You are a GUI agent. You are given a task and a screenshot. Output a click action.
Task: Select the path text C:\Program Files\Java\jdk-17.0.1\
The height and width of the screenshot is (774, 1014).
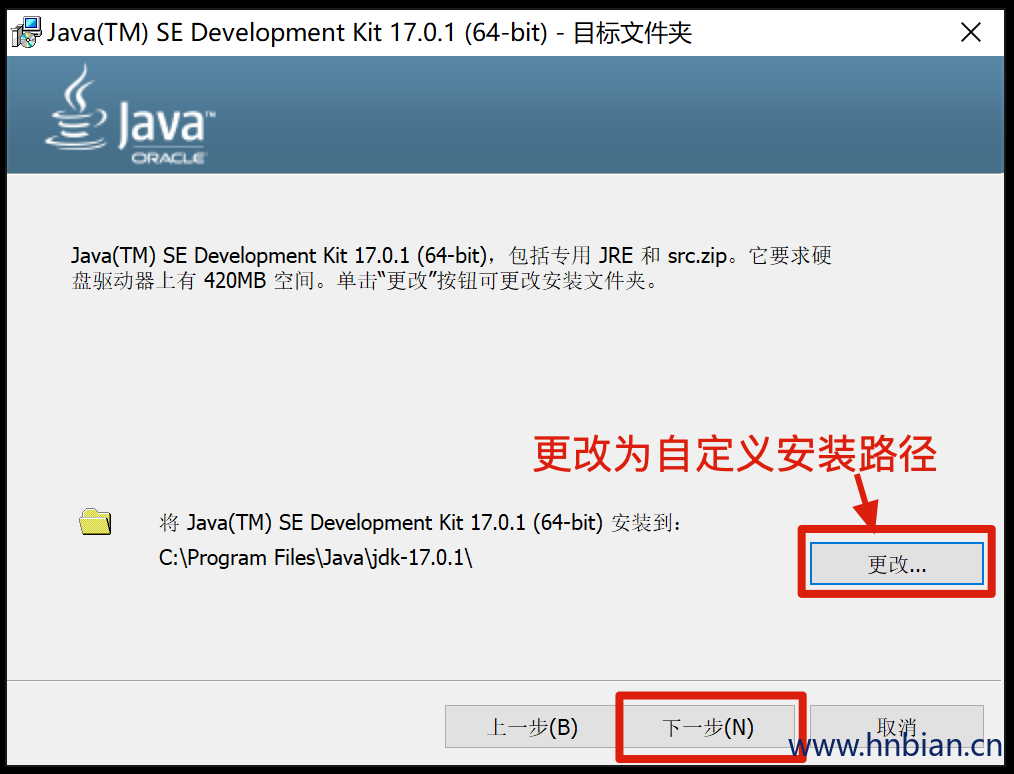(316, 557)
